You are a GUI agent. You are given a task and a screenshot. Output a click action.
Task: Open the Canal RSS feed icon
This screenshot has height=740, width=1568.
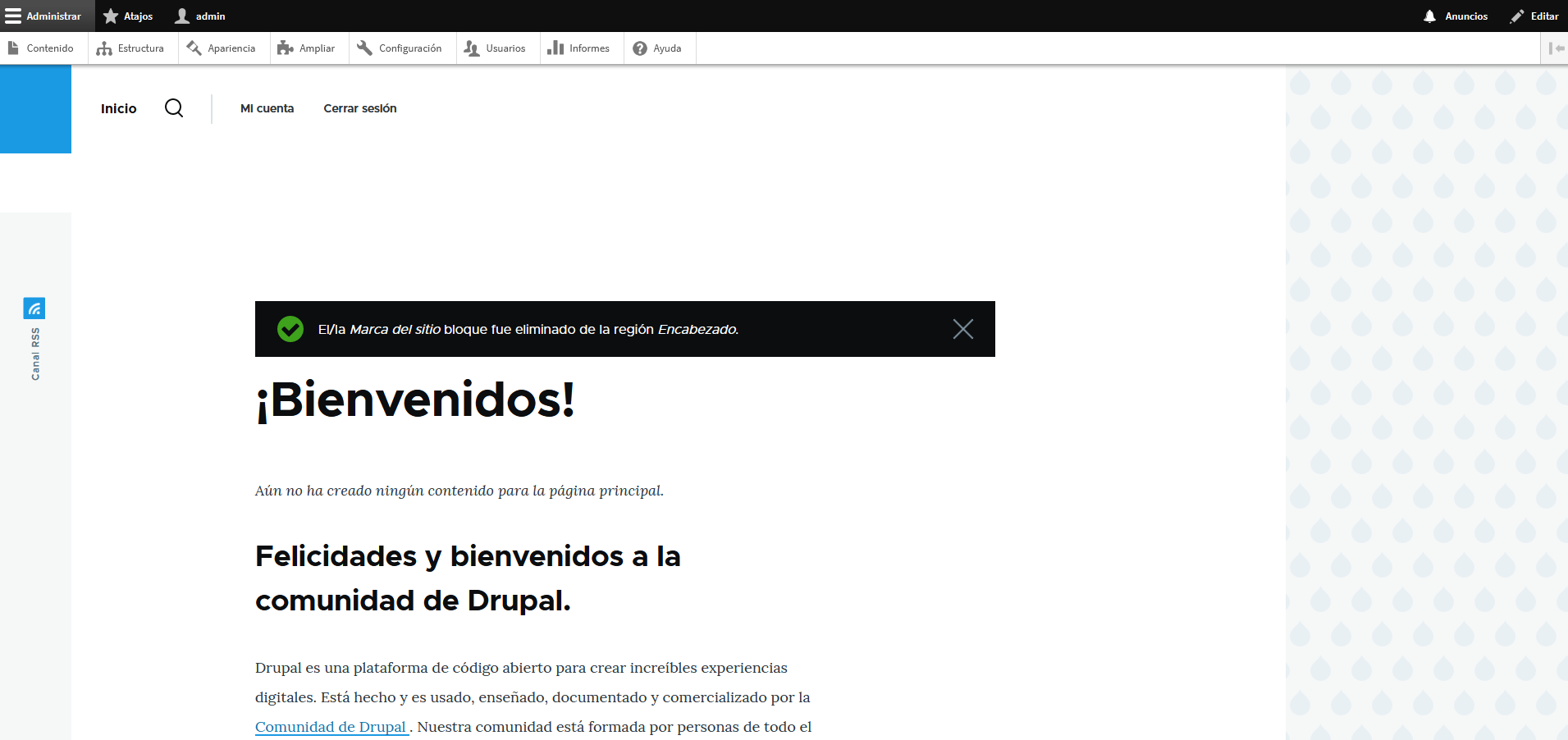(x=34, y=308)
